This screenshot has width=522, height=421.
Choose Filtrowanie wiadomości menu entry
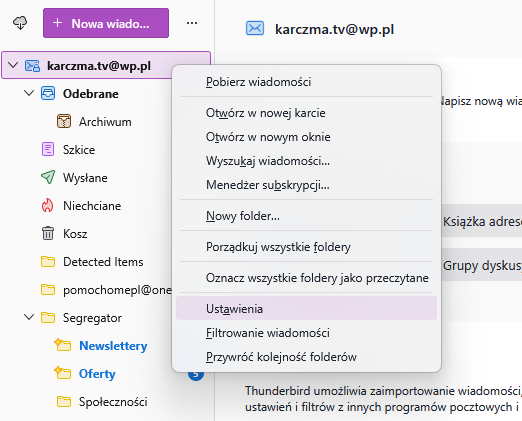[x=306, y=333]
